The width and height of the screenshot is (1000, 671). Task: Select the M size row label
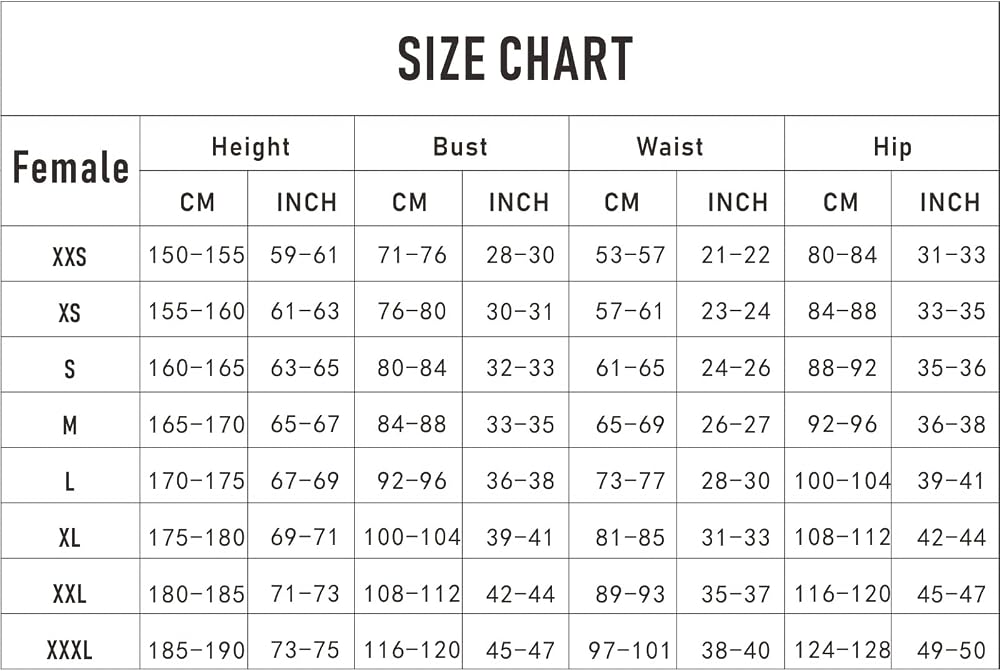coord(70,425)
